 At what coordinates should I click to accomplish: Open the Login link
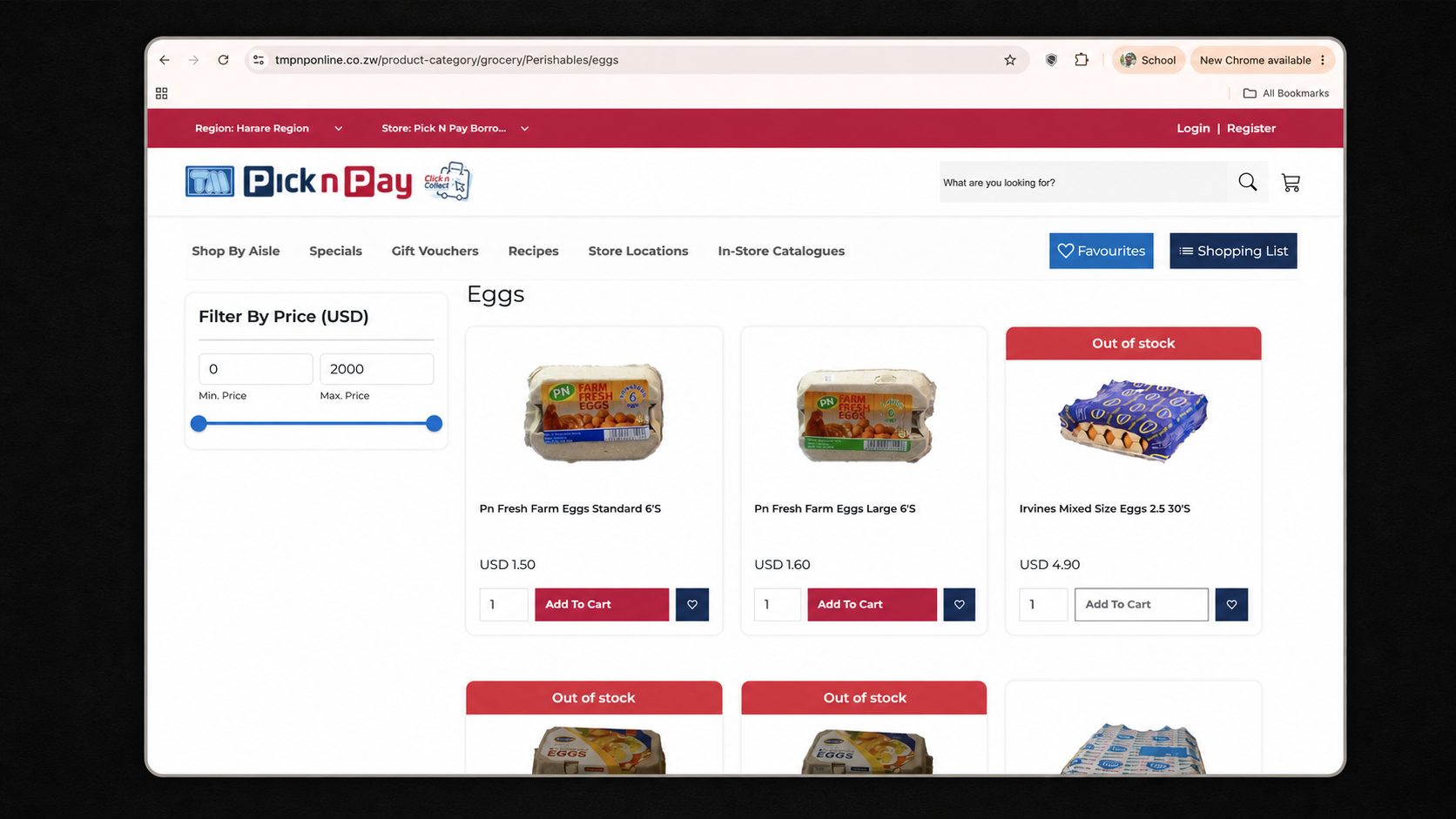(x=1193, y=128)
